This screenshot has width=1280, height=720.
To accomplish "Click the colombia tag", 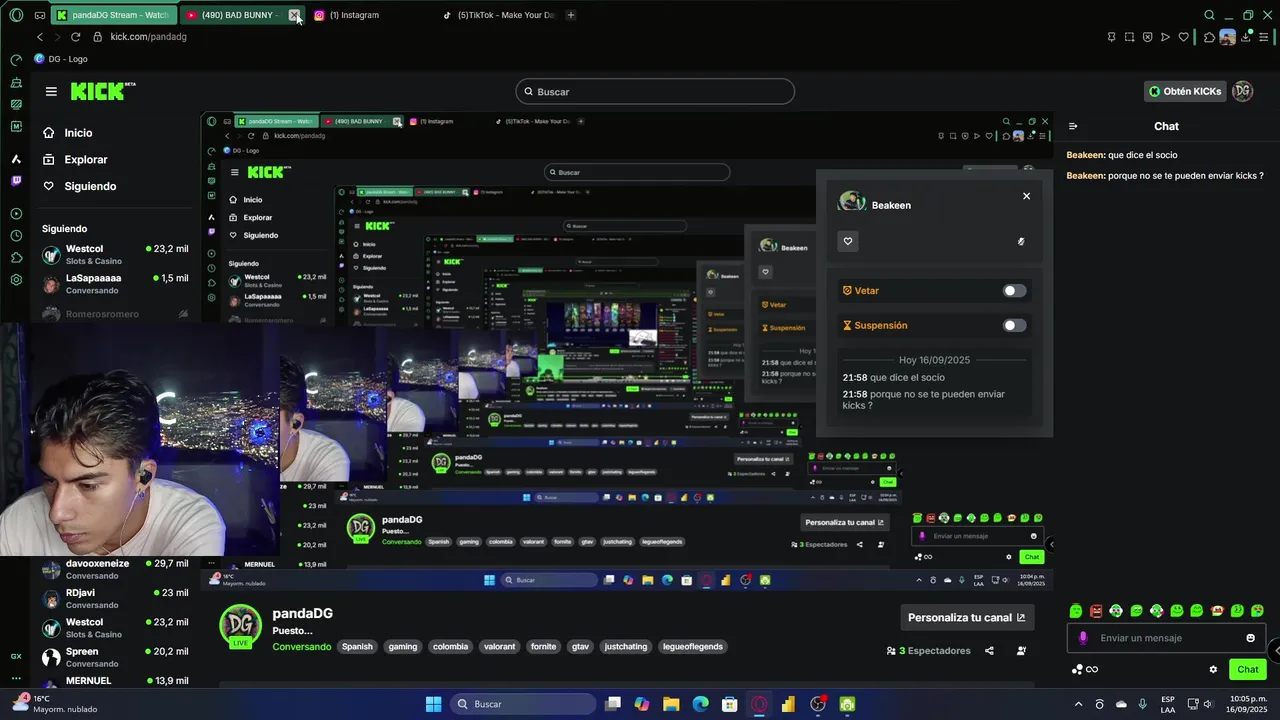I will (x=450, y=647).
